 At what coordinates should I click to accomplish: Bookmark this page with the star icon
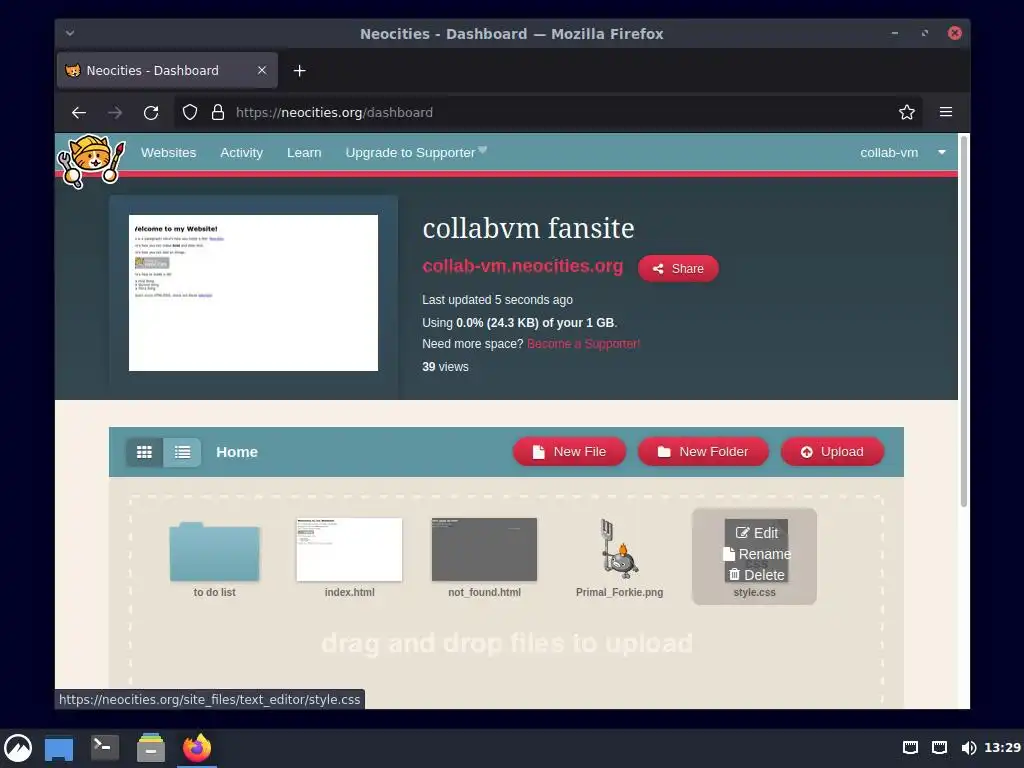906,112
